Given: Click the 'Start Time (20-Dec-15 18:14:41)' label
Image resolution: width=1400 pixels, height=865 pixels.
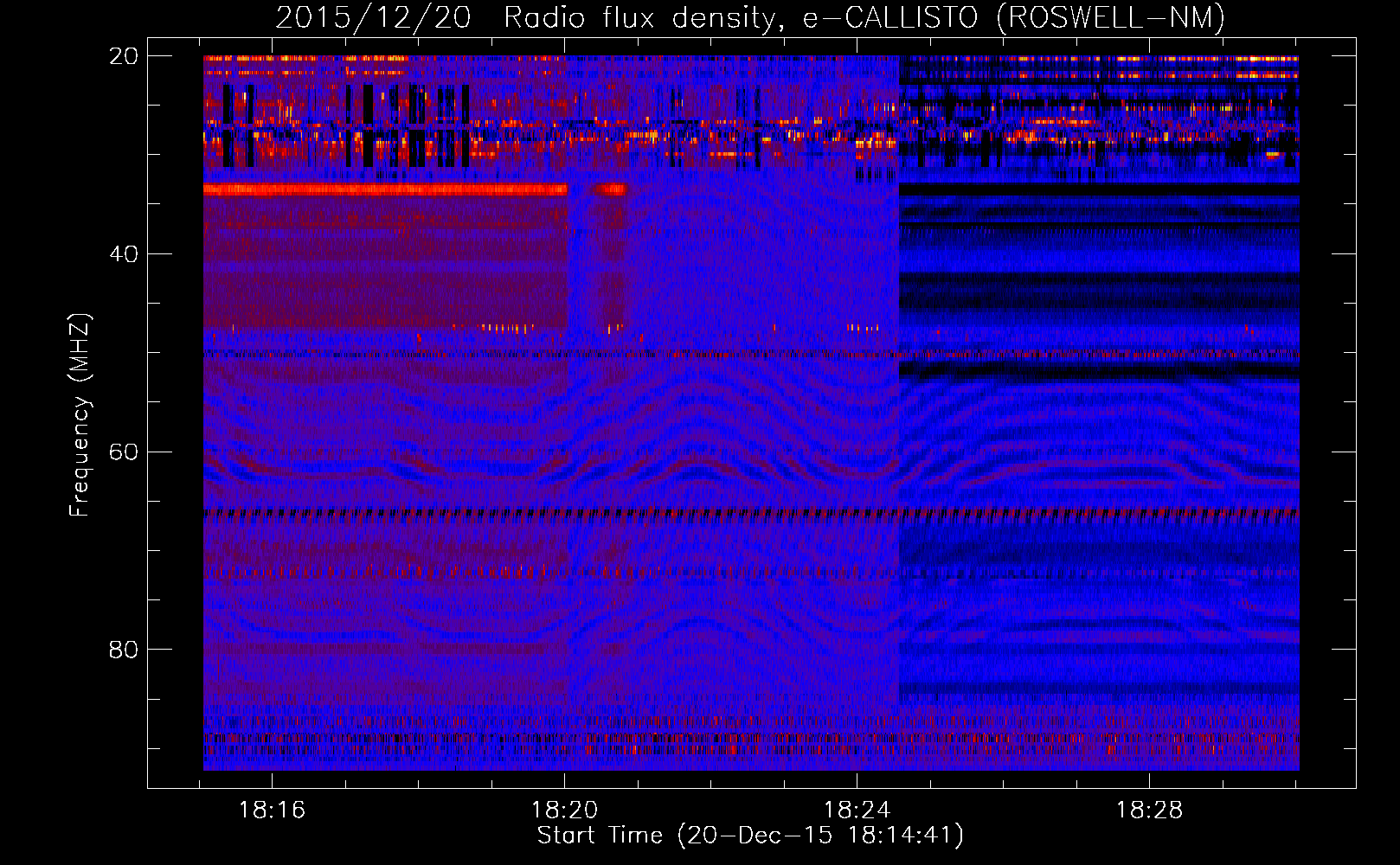Looking at the screenshot, I should 750,836.
